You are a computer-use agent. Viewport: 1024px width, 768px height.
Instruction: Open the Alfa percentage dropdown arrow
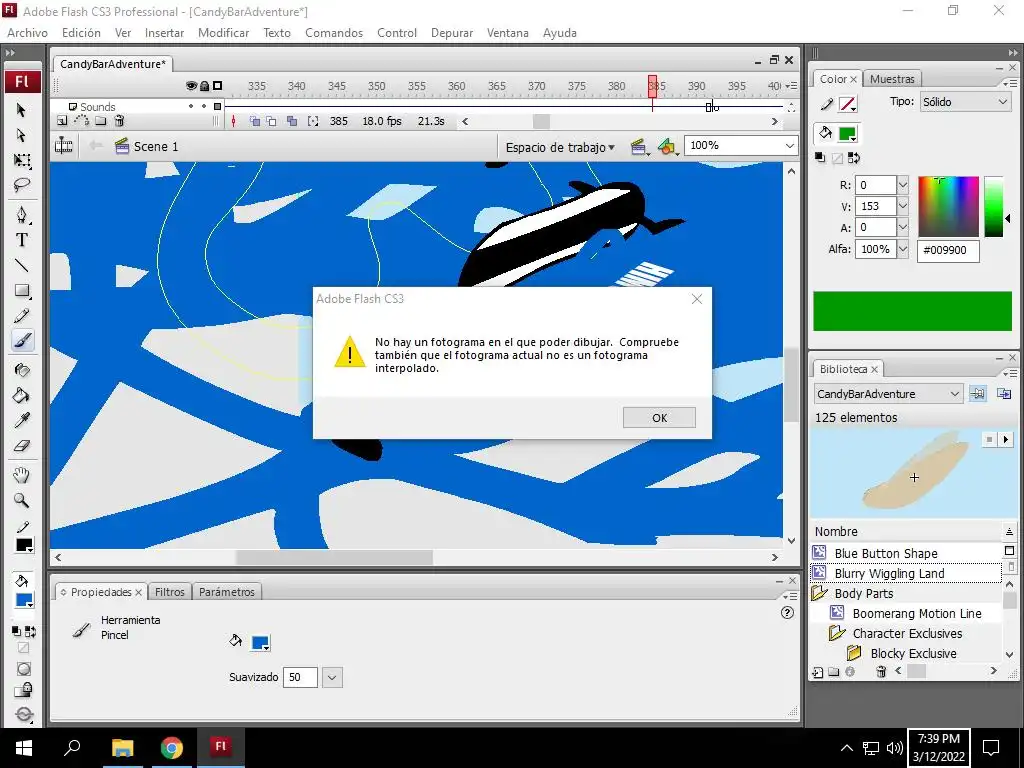(x=903, y=249)
